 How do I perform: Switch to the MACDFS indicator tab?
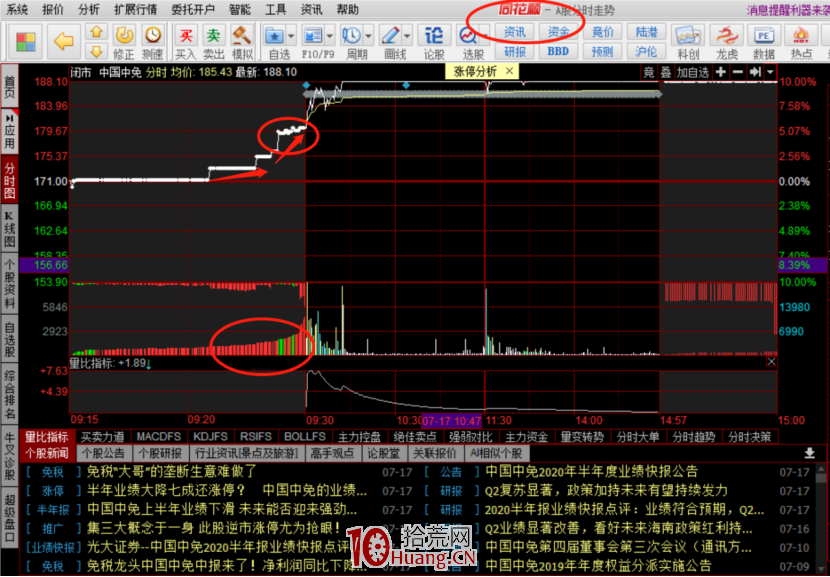tap(157, 436)
